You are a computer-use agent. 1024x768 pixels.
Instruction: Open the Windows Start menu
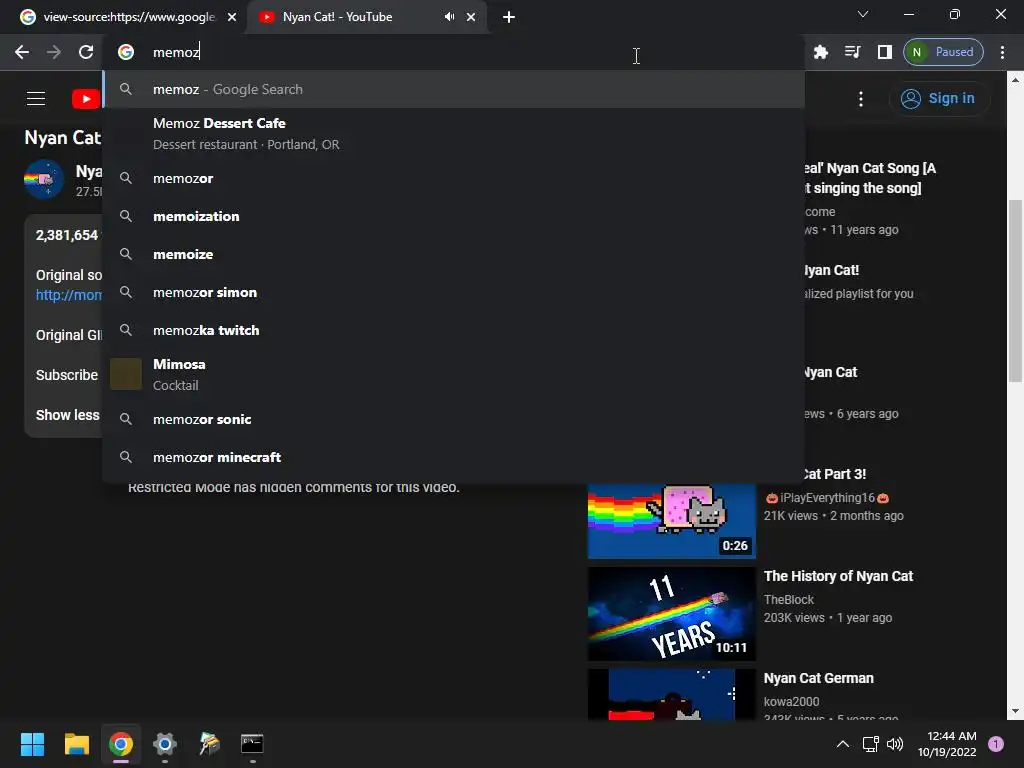32,744
